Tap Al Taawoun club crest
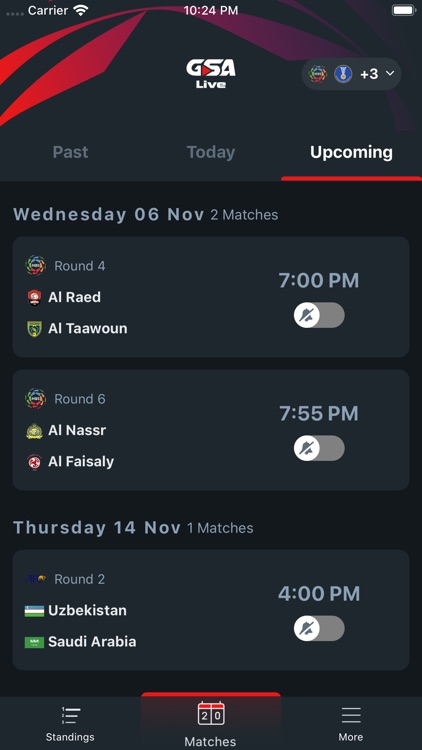This screenshot has height=750, width=422. (34, 329)
